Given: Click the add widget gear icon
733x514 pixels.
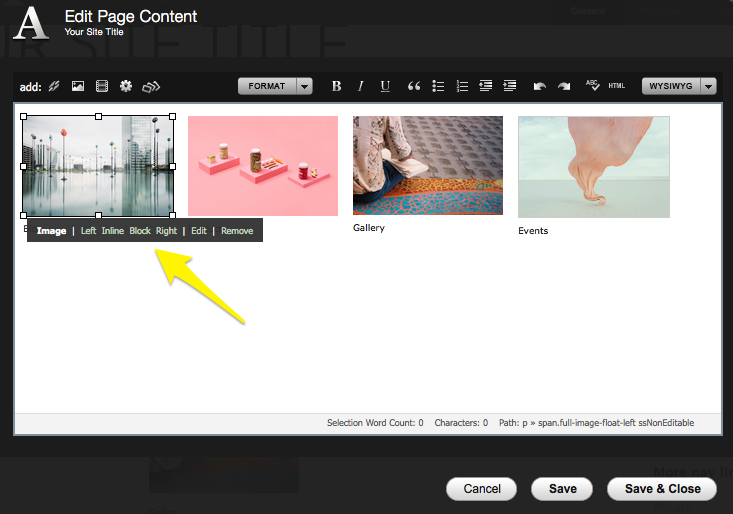Looking at the screenshot, I should coord(126,87).
